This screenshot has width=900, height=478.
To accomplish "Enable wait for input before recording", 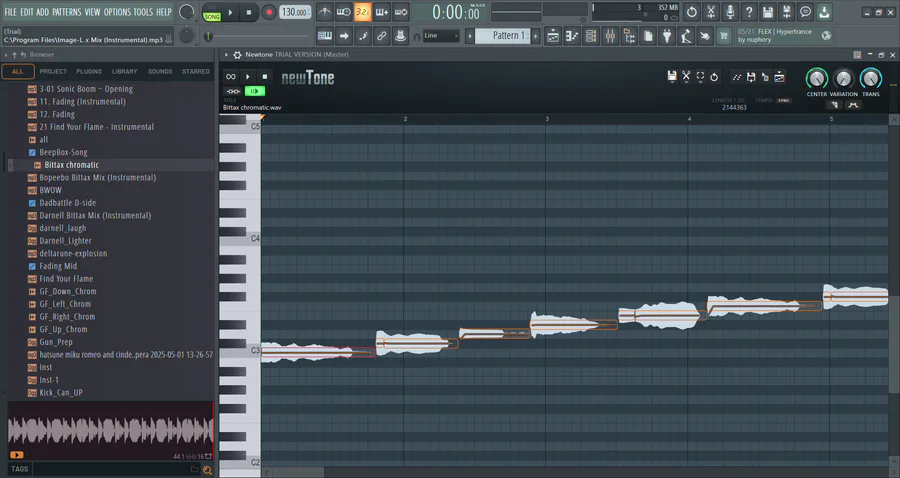I will tap(343, 11).
